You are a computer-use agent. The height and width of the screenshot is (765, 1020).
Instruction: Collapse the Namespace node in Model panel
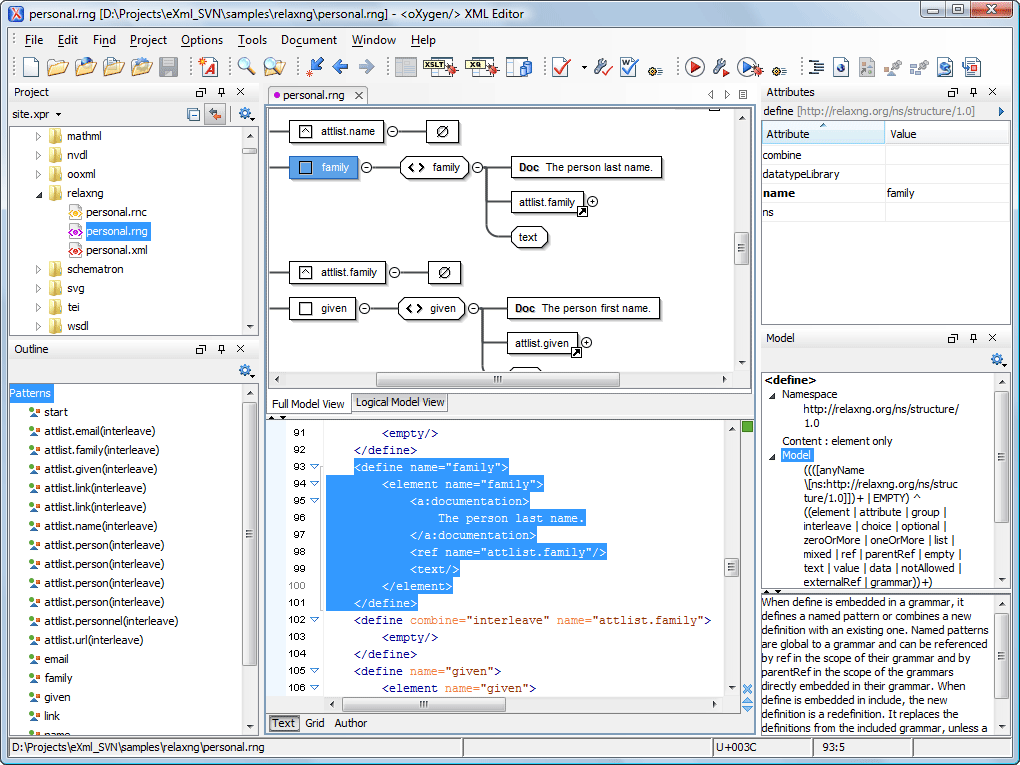pyautogui.click(x=772, y=395)
